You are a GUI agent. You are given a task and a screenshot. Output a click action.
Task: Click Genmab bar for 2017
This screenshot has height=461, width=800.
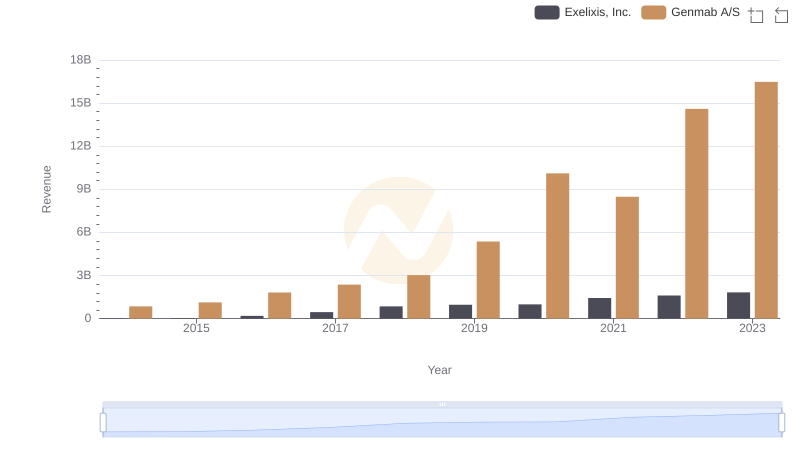click(x=349, y=301)
